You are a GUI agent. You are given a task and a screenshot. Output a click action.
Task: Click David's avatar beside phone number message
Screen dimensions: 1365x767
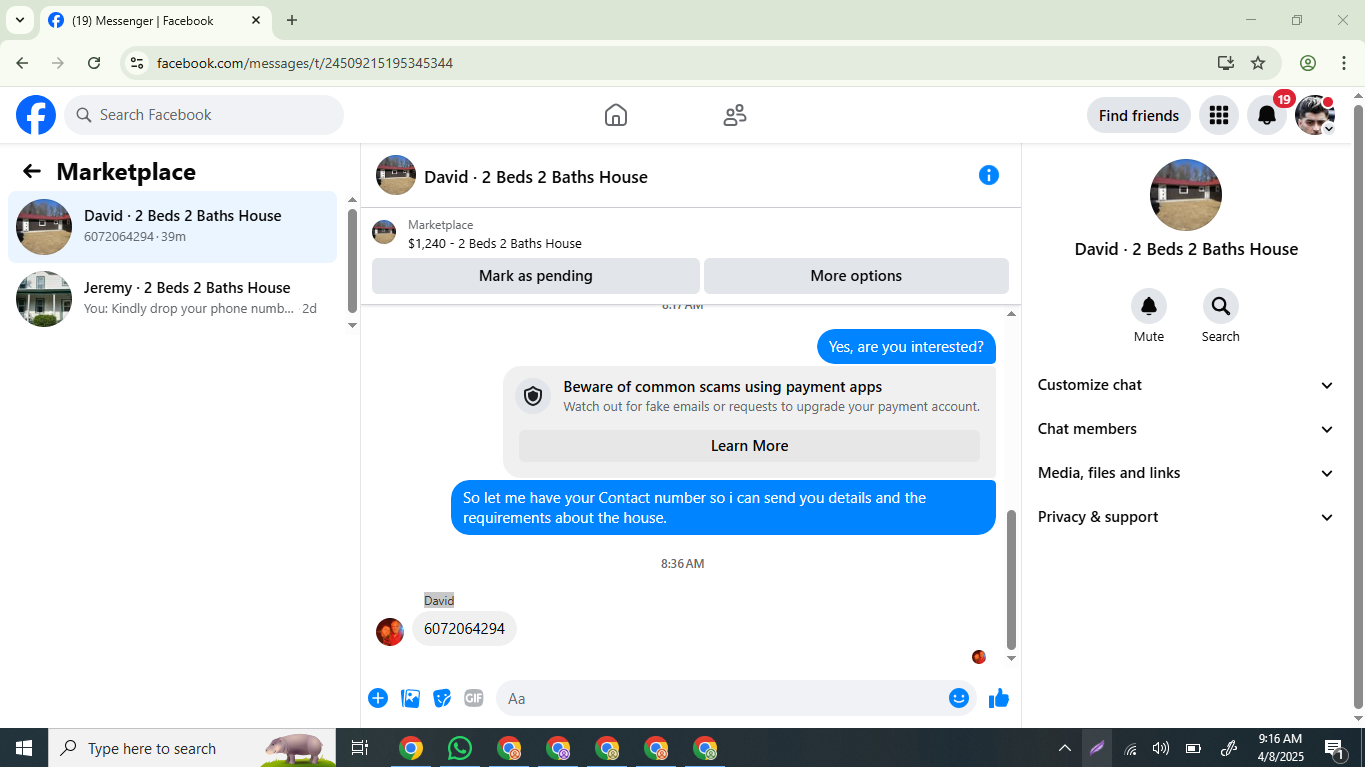coord(390,631)
